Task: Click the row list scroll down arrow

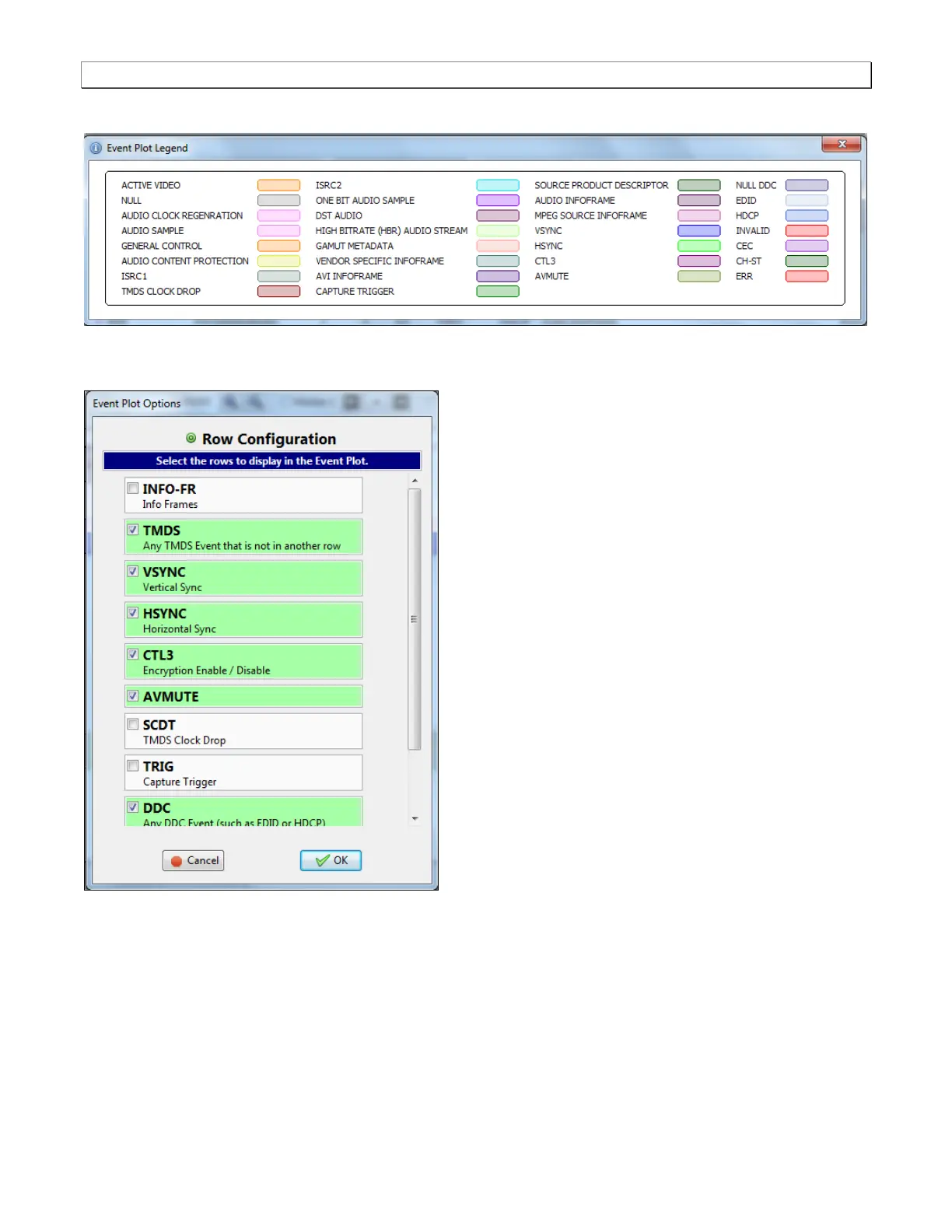Action: tap(415, 818)
